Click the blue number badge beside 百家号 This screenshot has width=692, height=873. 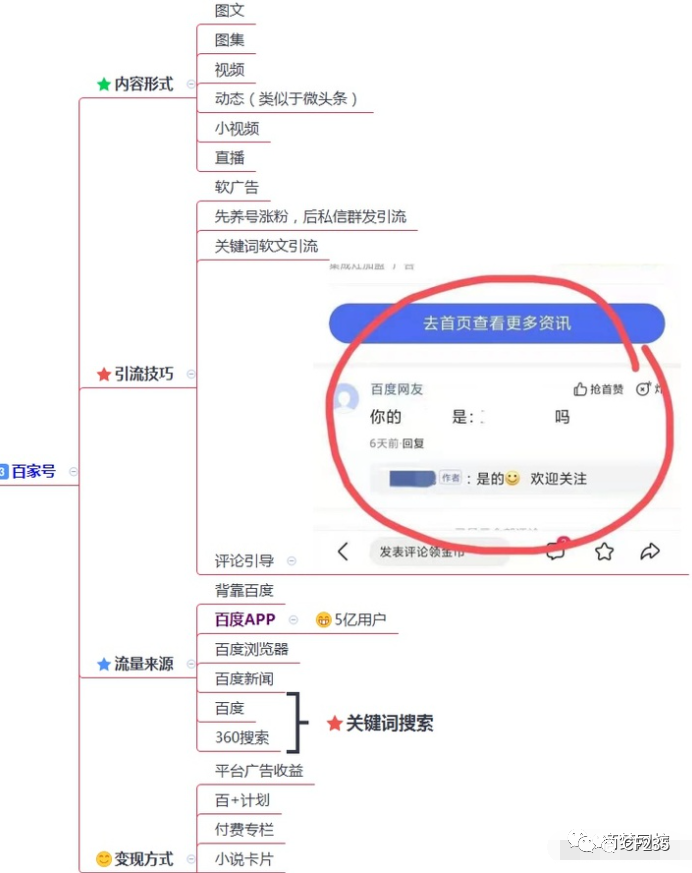click(3, 472)
